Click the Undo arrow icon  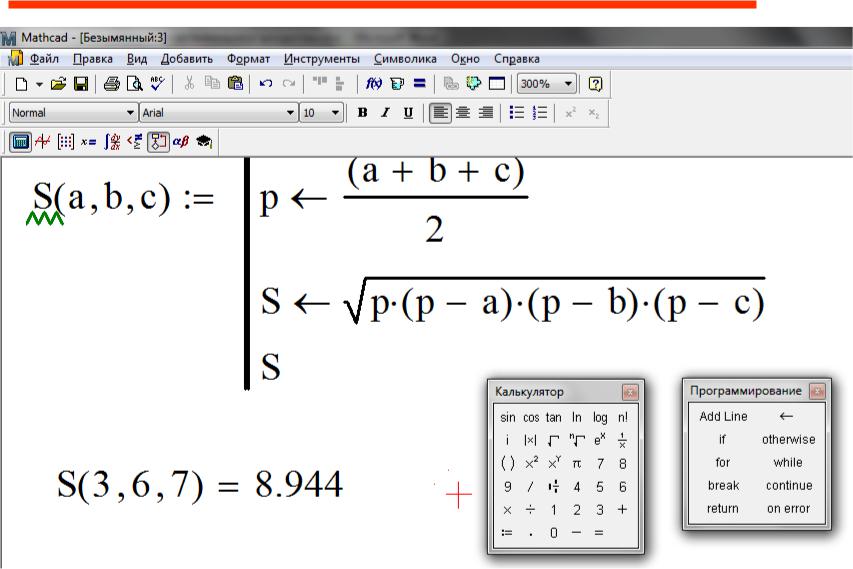click(265, 84)
